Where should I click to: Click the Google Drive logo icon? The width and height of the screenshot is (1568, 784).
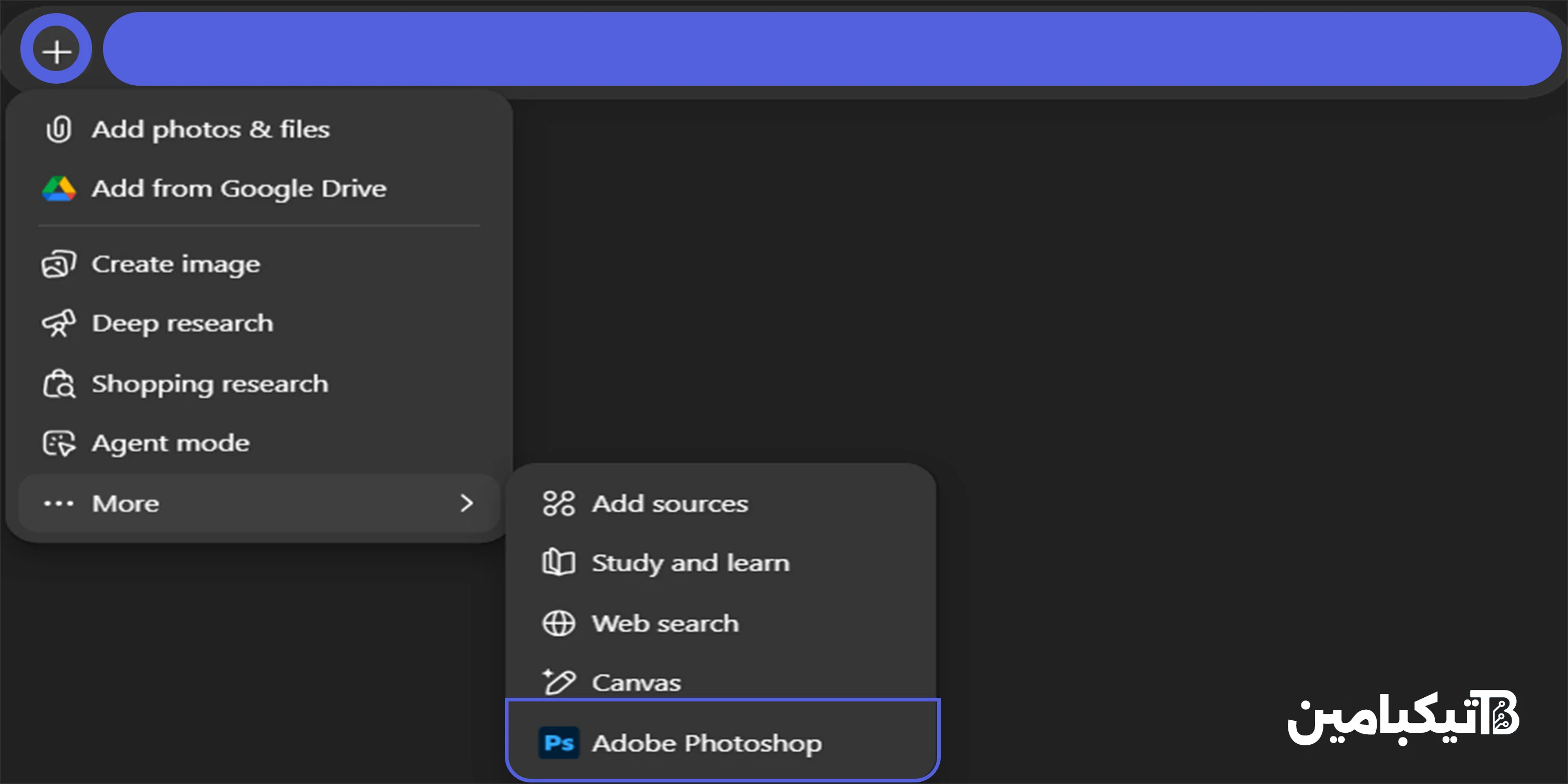[59, 189]
